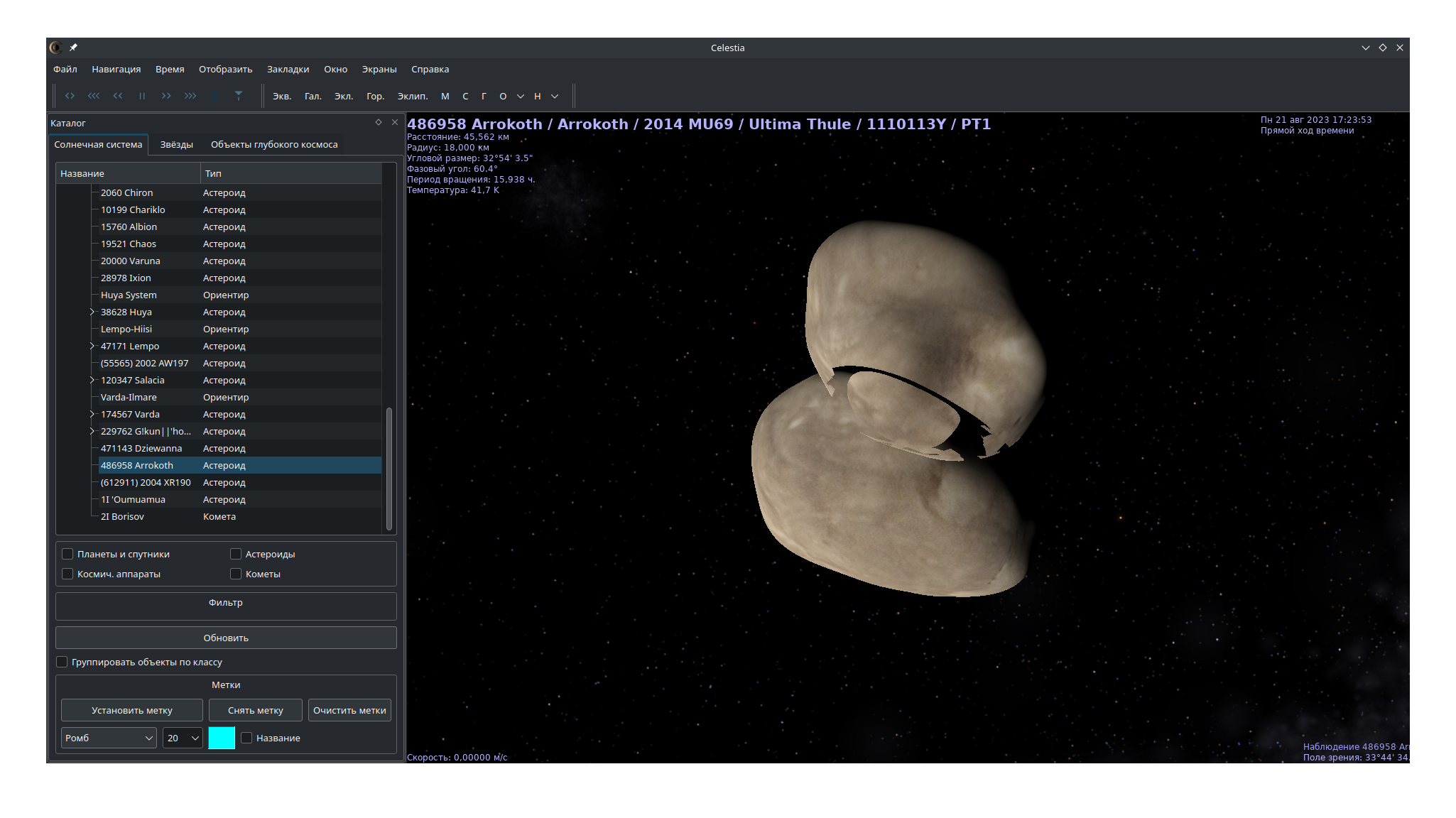
Task: Switch to the Звёзды catalog tab
Action: point(176,144)
